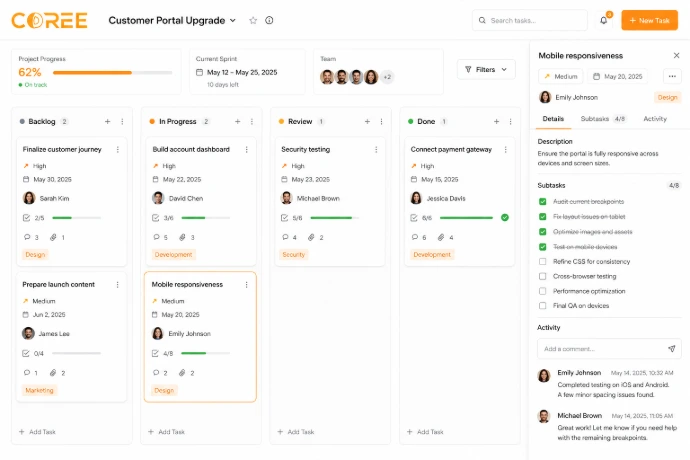This screenshot has height=460, width=690.
Task: Open menu on Security testing card
Action: 376,150
